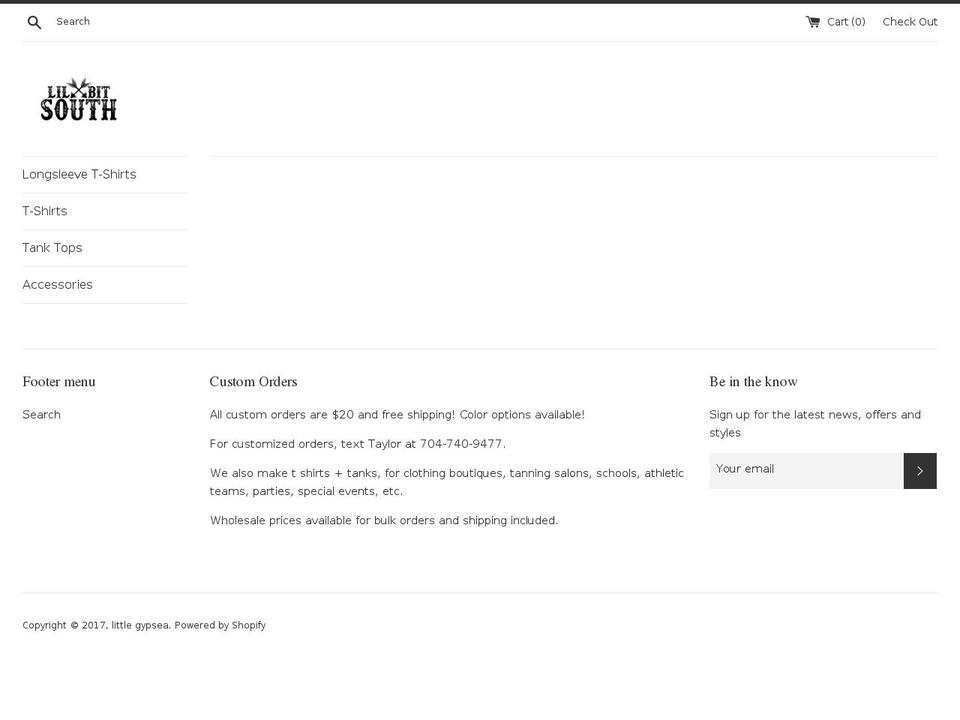Visit Shopify via the footer link
The width and height of the screenshot is (960, 720).
pos(248,624)
